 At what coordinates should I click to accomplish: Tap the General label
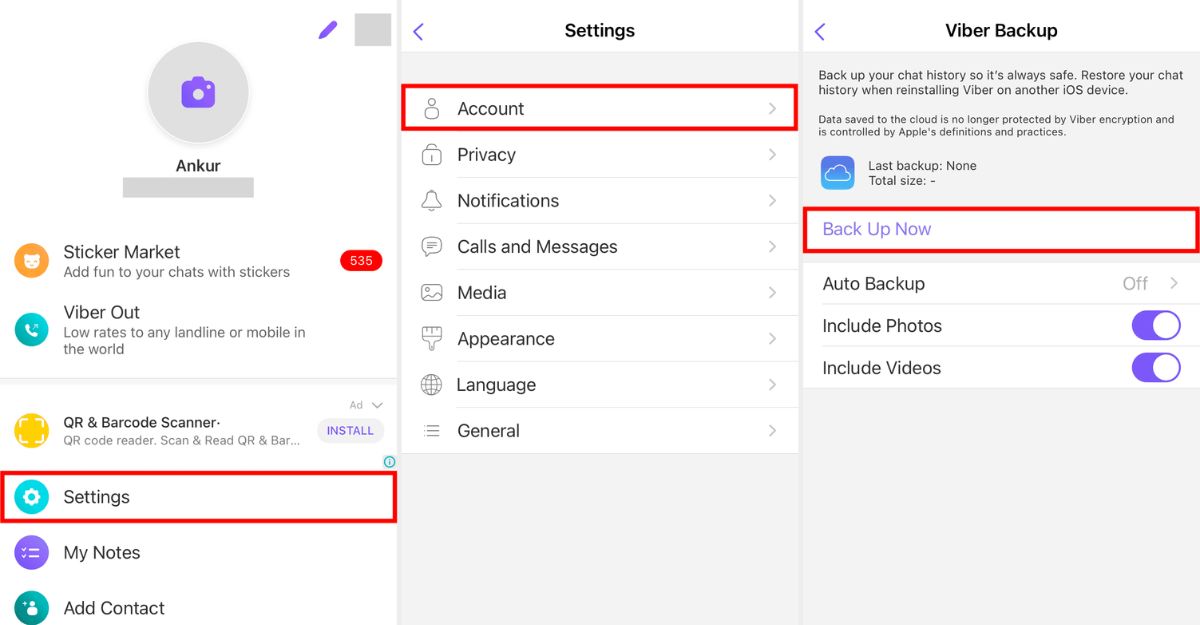[488, 431]
